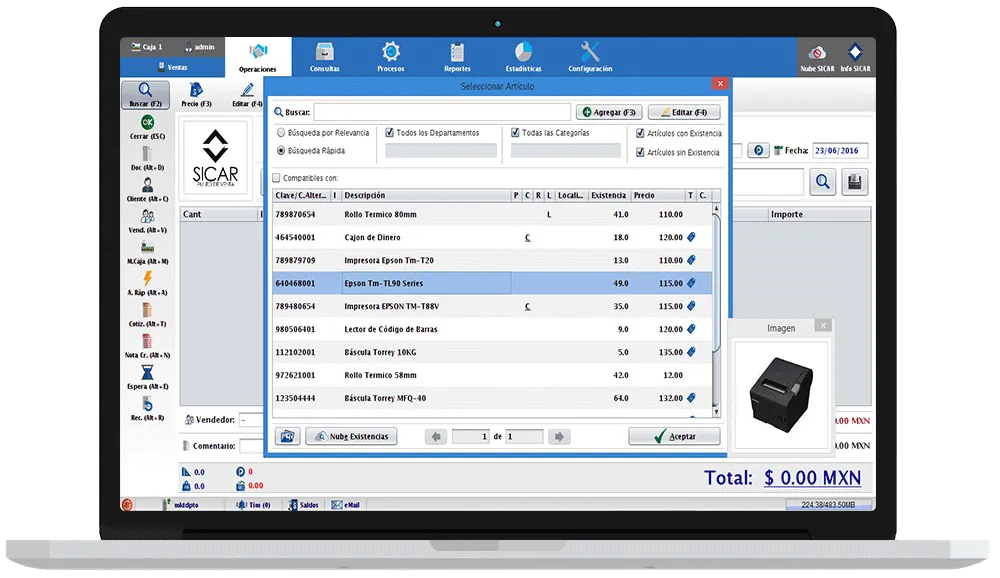
Task: Go to next page arrow
Action: (x=559, y=437)
